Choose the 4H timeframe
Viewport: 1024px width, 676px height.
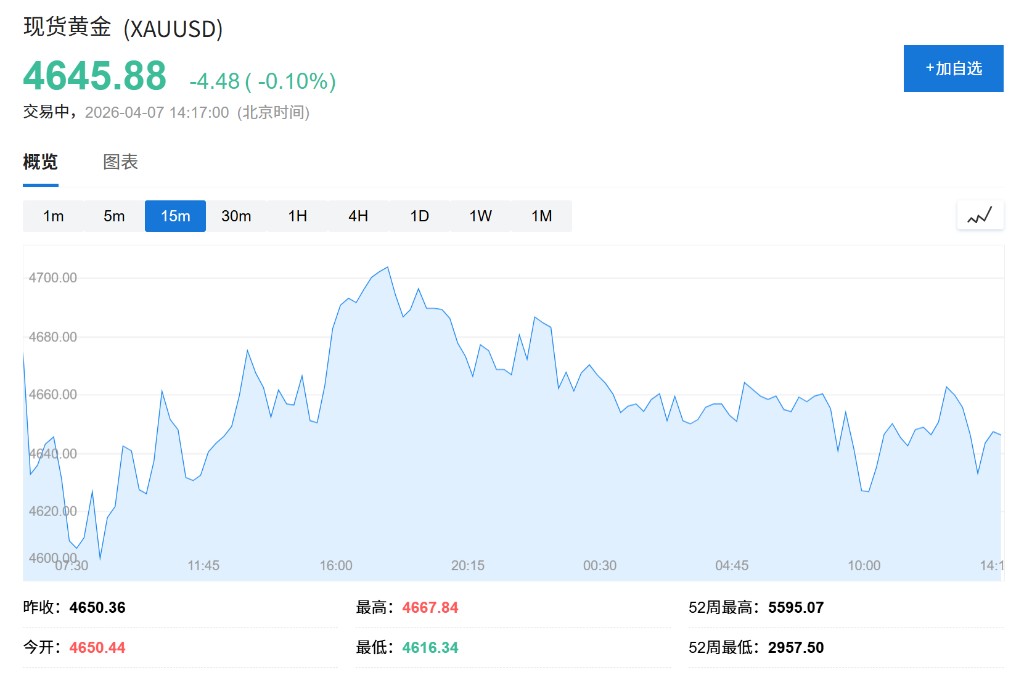click(x=358, y=216)
